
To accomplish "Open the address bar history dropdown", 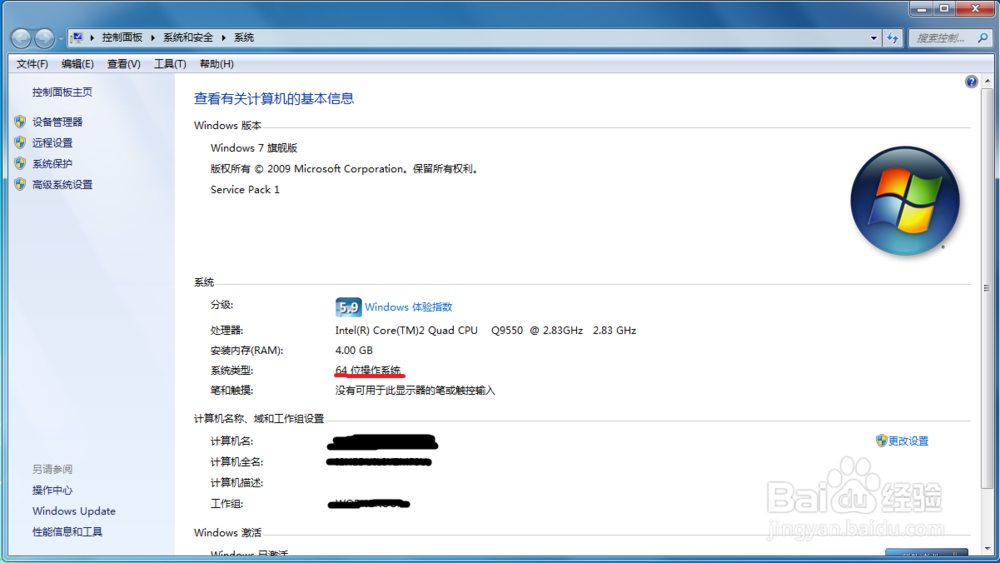I will tap(874, 38).
